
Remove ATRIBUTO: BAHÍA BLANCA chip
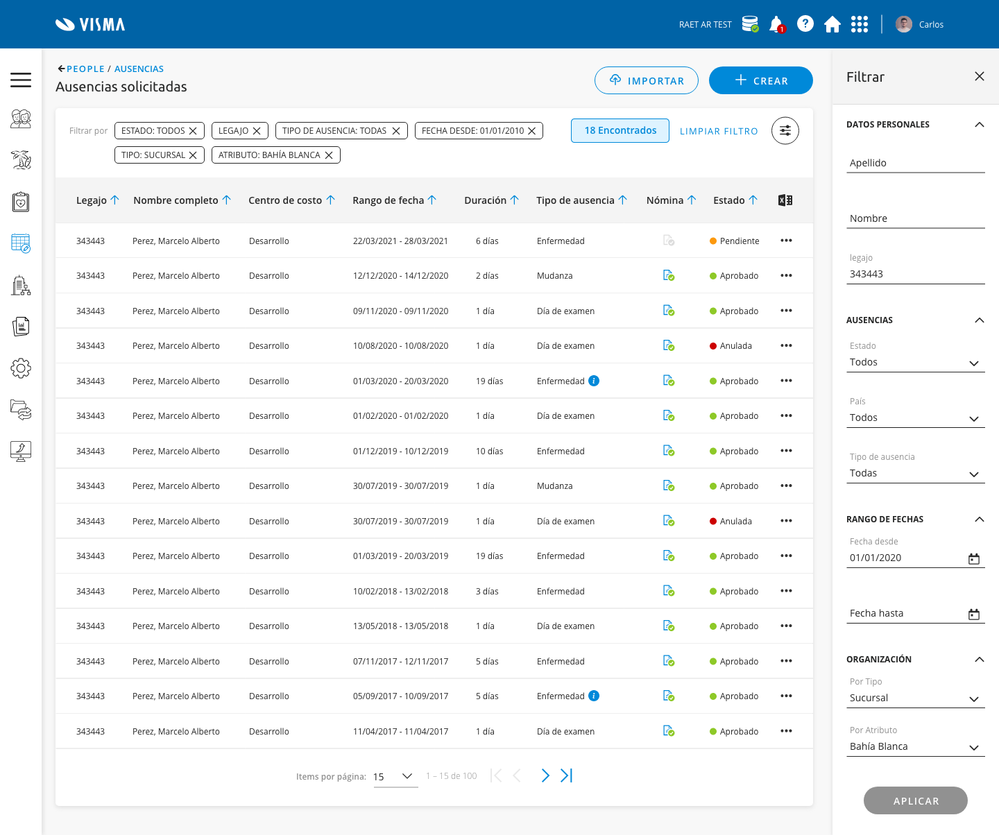329,155
